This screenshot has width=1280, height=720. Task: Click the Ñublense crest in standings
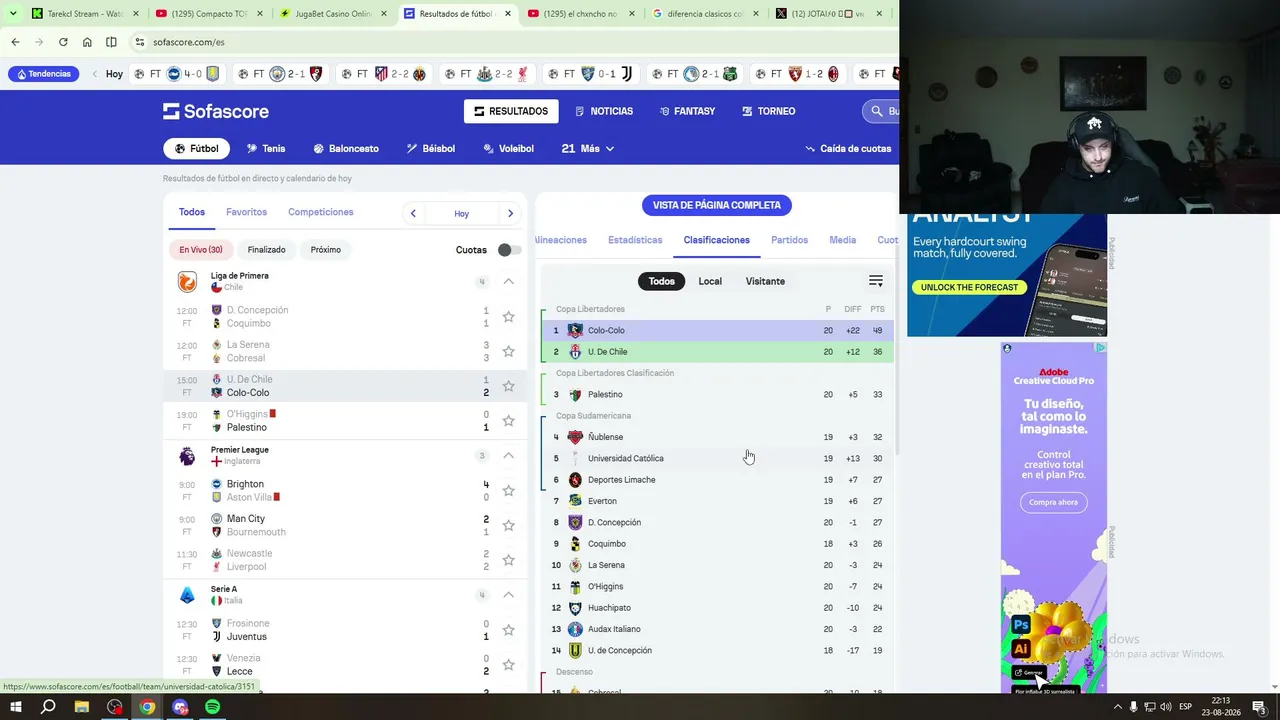click(575, 437)
